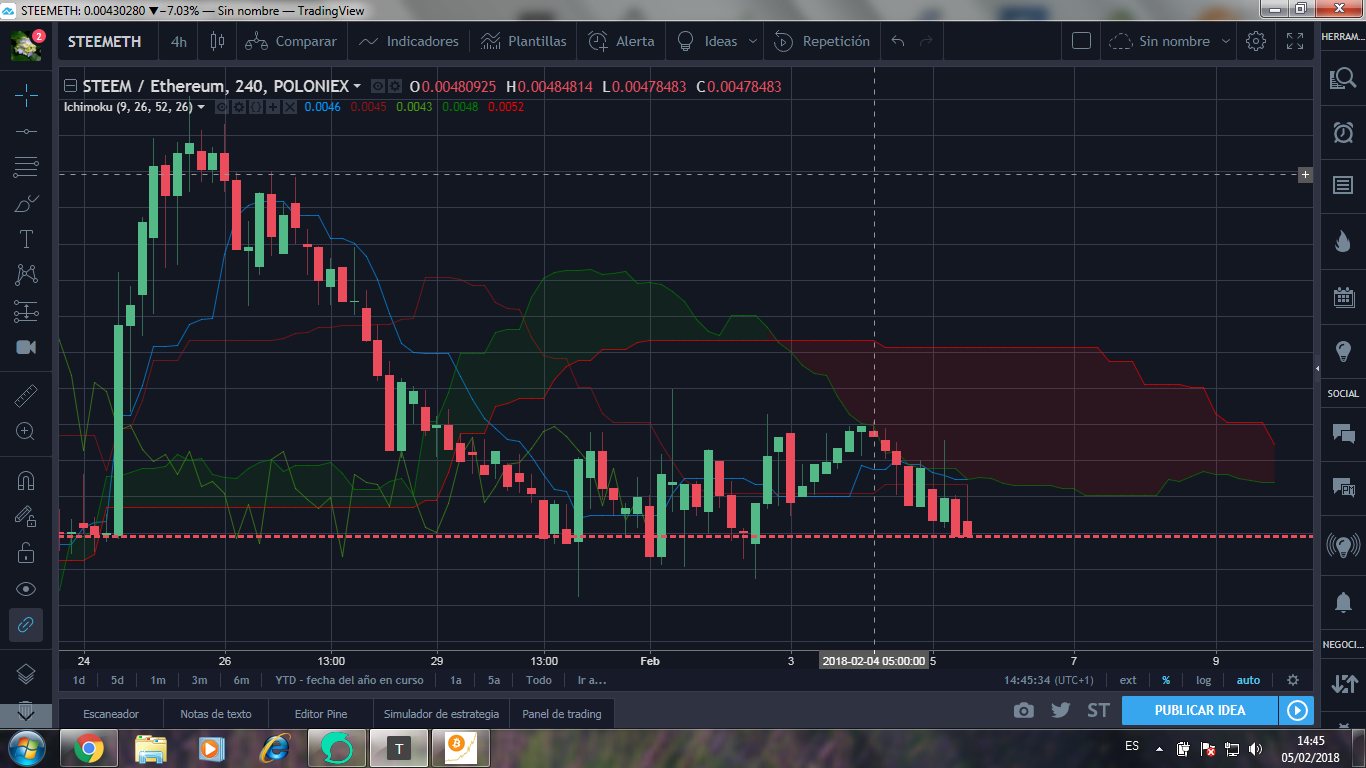Toggle log scale mode
Viewport: 1366px width, 768px height.
[x=1203, y=680]
